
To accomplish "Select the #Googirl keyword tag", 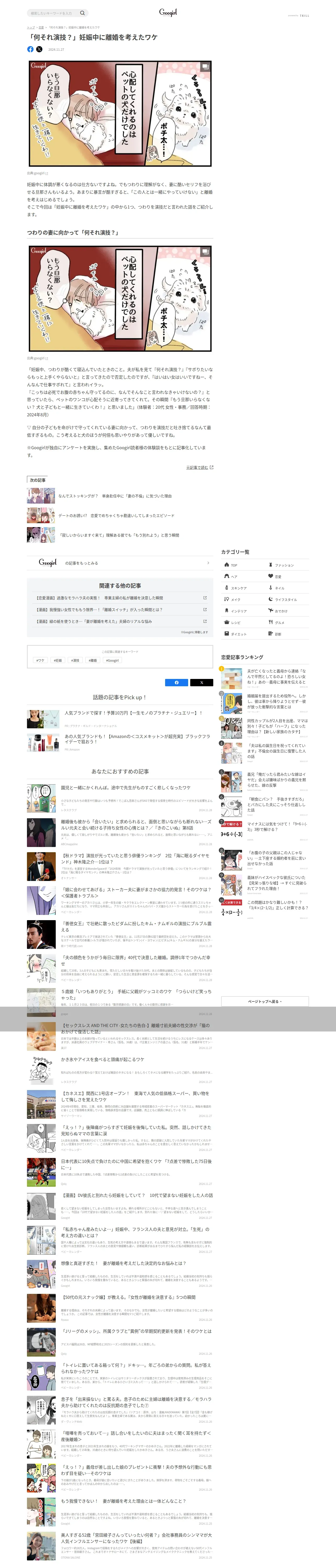I will [113, 660].
